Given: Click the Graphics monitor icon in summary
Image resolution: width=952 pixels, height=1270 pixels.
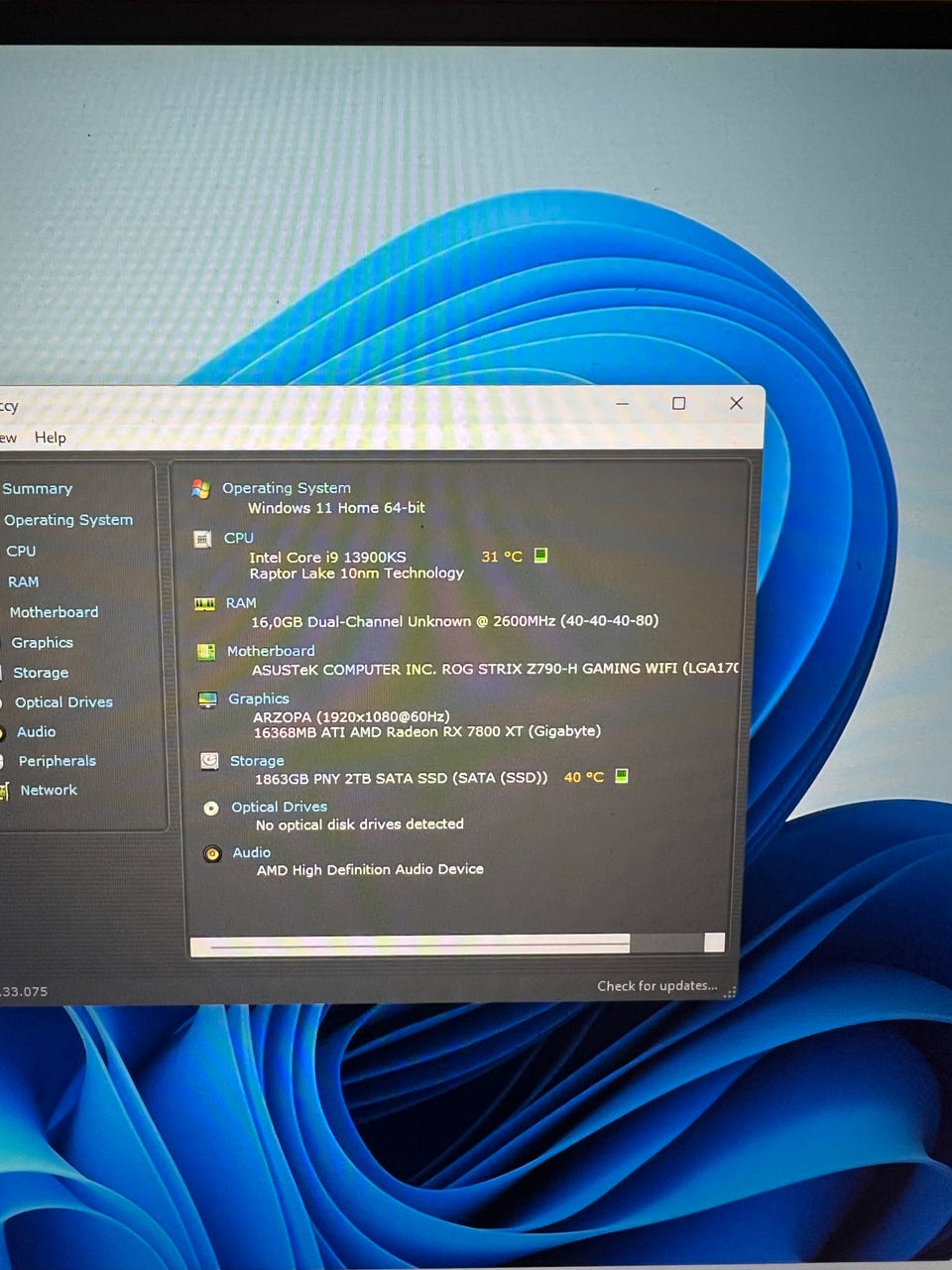Looking at the screenshot, I should point(207,699).
